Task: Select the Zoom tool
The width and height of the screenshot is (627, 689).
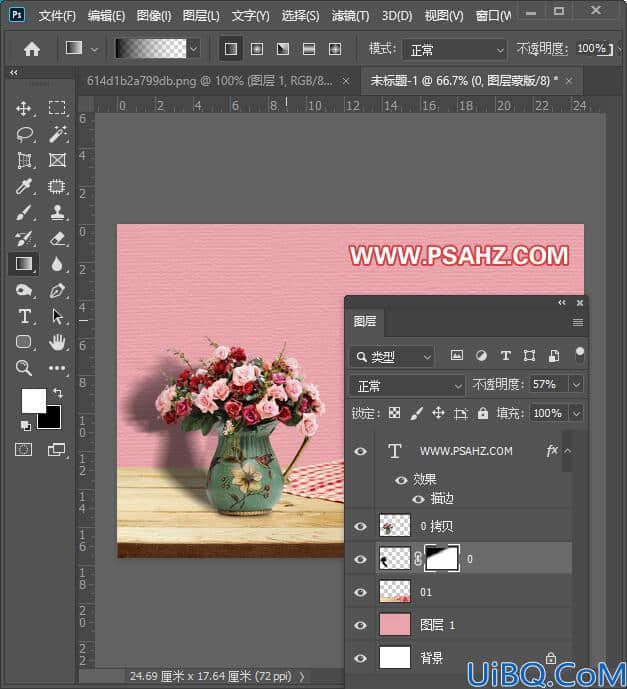Action: tap(24, 368)
